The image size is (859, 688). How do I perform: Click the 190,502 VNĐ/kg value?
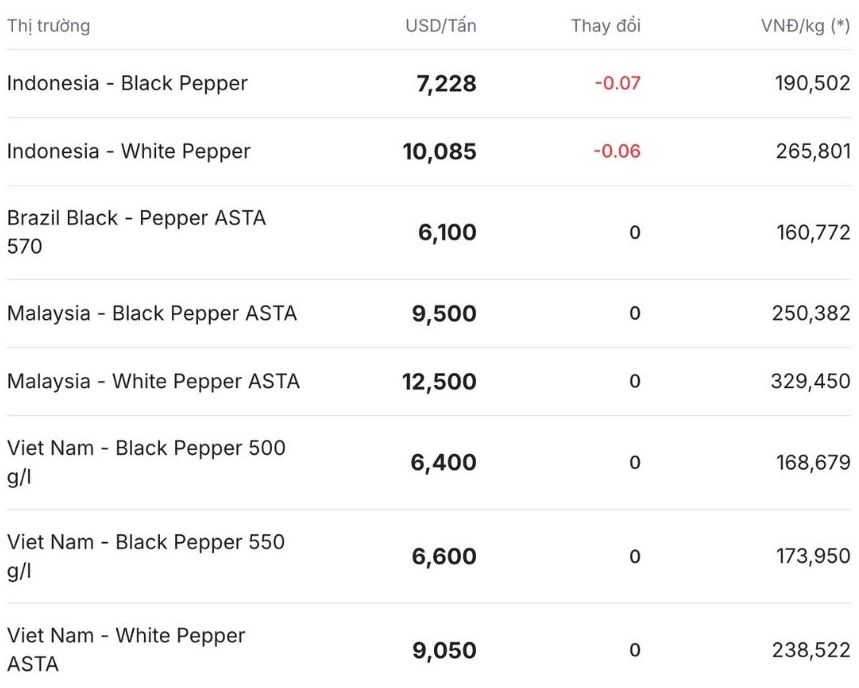pyautogui.click(x=812, y=83)
